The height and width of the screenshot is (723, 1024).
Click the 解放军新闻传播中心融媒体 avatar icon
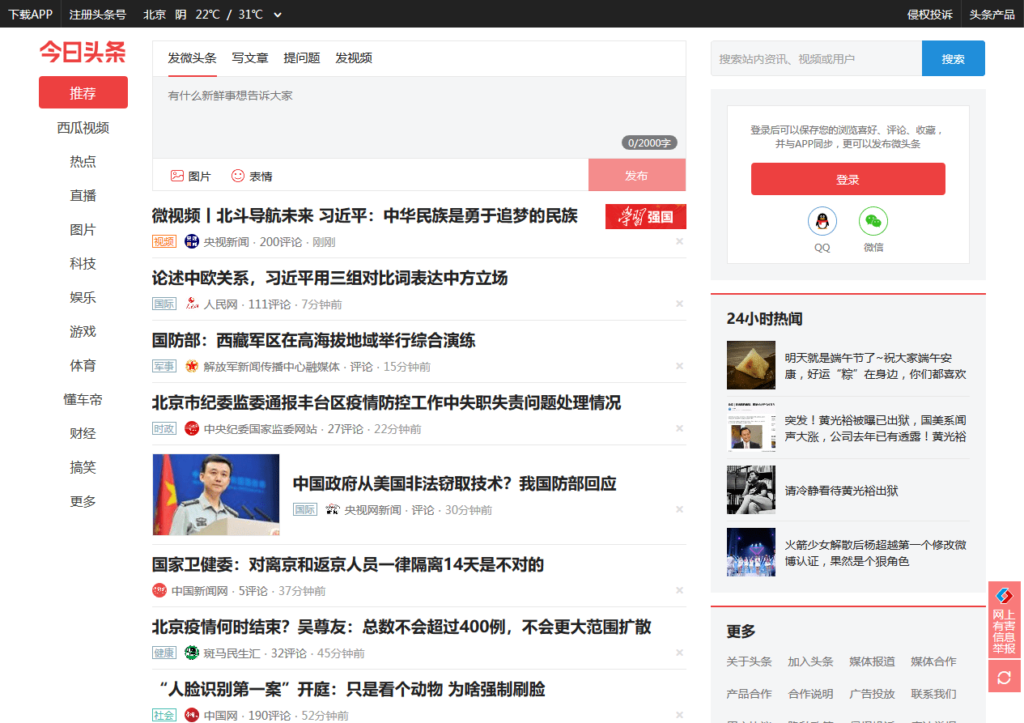click(191, 366)
